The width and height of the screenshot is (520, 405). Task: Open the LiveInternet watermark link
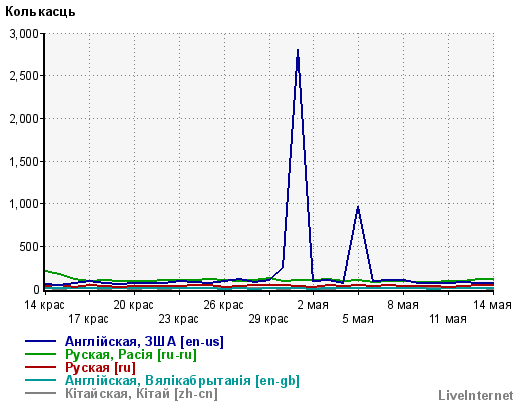[476, 395]
